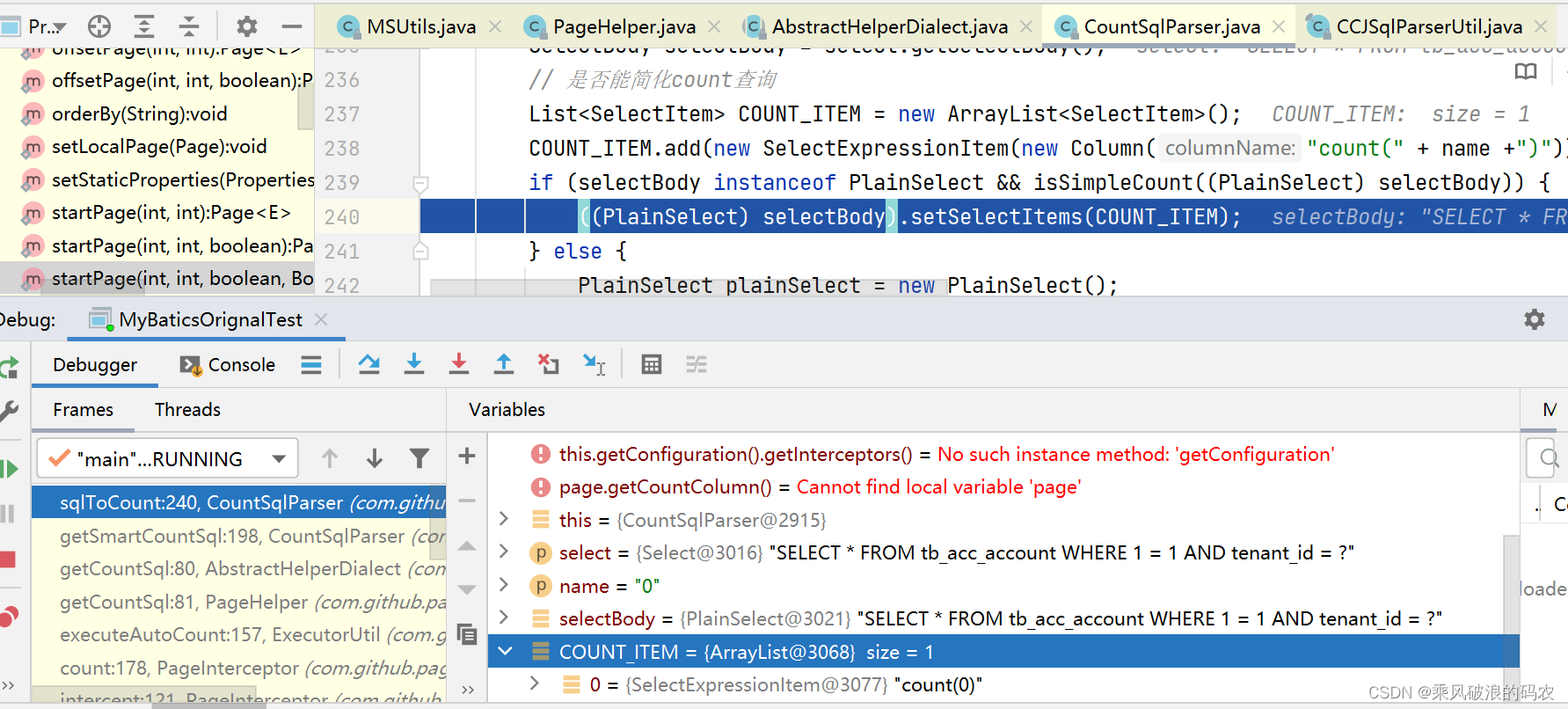Image resolution: width=1568 pixels, height=709 pixels.
Task: Select the Frames tab
Action: (x=83, y=409)
